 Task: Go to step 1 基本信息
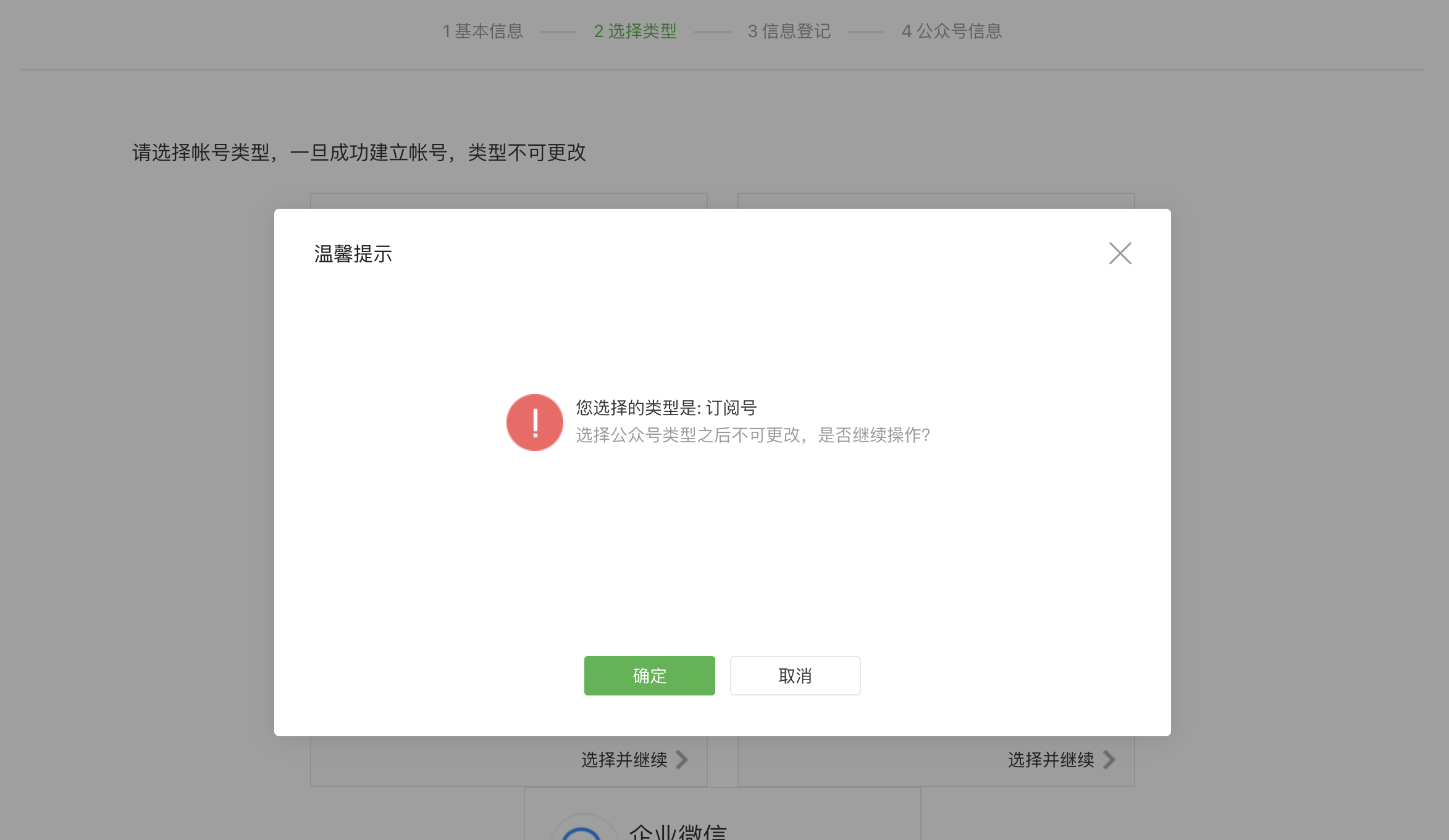click(482, 31)
